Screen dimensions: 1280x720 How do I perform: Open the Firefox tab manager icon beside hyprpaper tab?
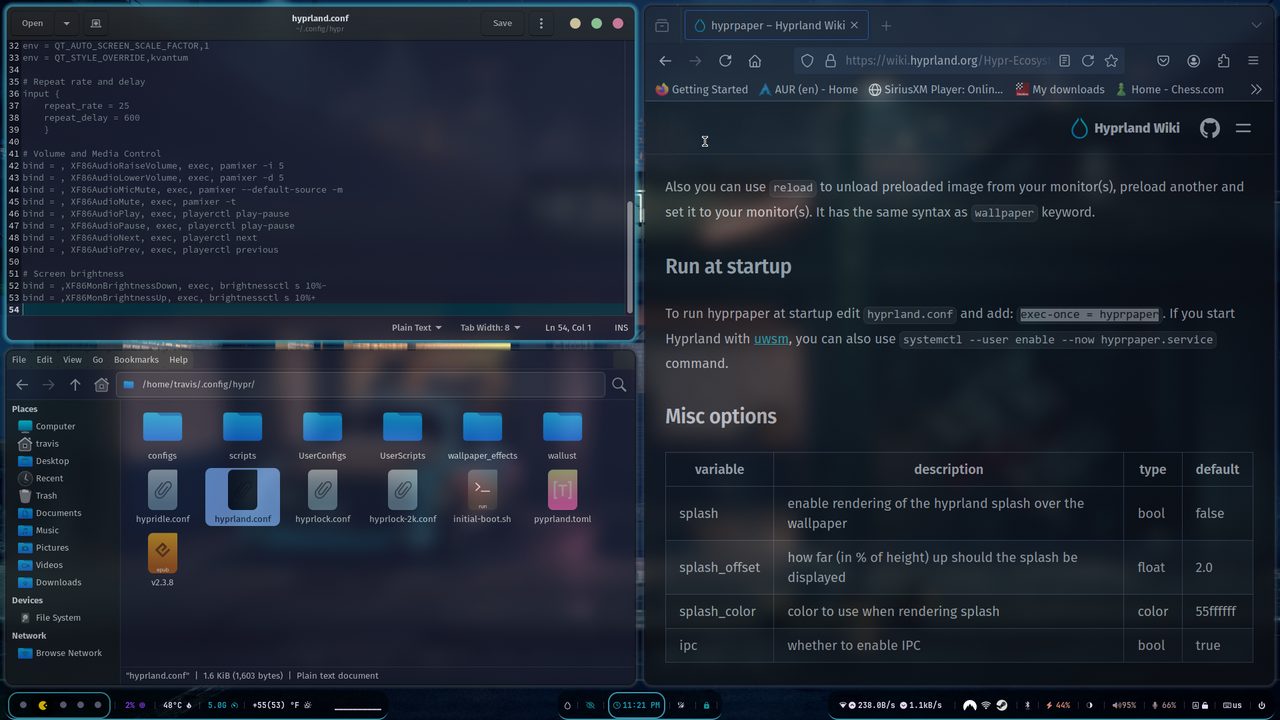(x=662, y=25)
